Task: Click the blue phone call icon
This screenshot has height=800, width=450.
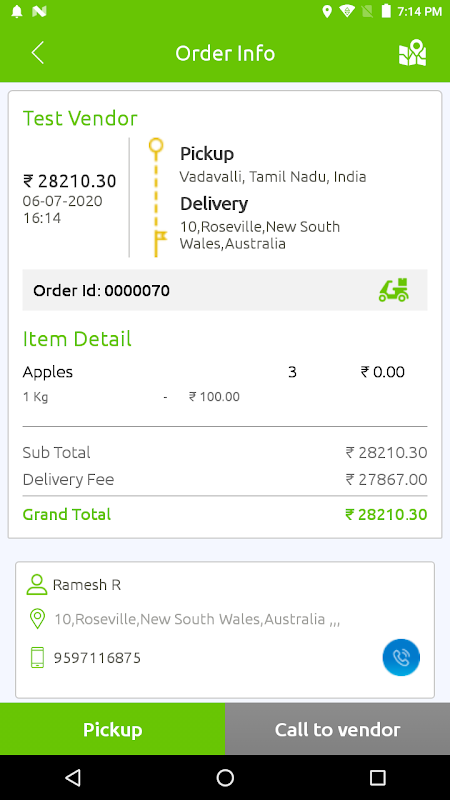Action: (401, 657)
